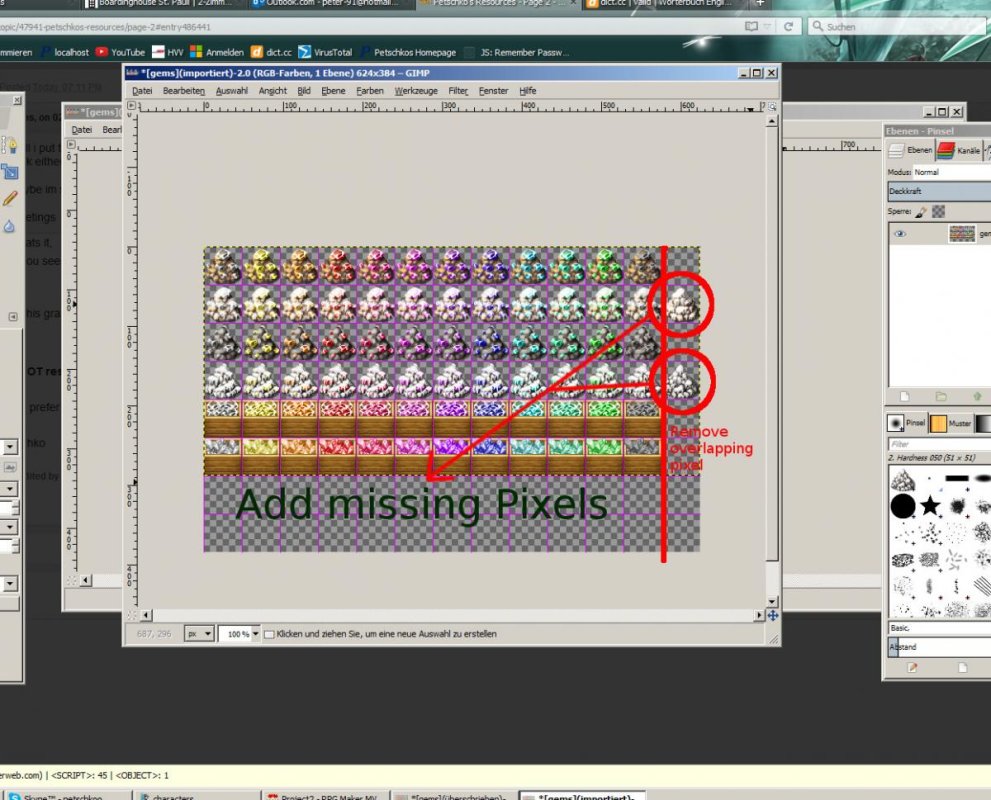This screenshot has height=800, width=991.
Task: Open the dict.cc bookmark
Action: coord(271,52)
